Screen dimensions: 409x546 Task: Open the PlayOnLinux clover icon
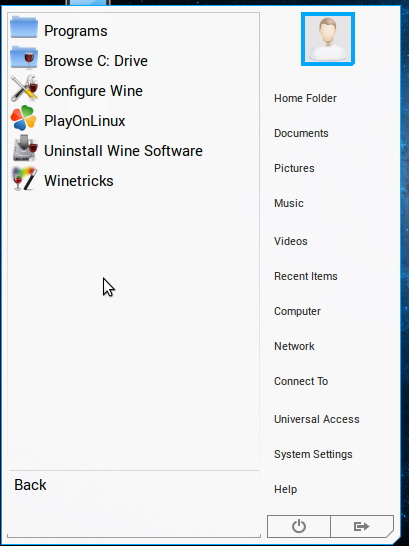click(23, 118)
